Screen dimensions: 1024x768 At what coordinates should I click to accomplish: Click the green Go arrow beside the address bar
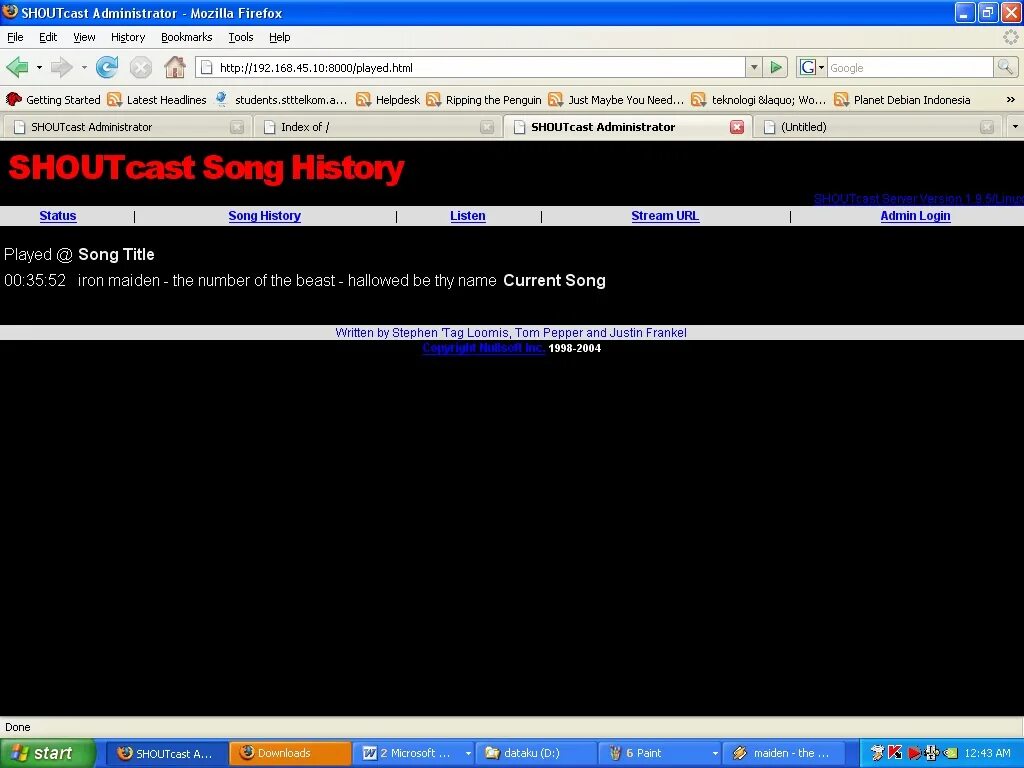[776, 67]
